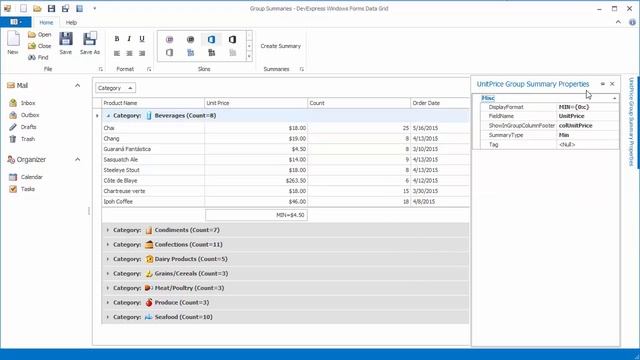Viewport: 640px width, 360px height.
Task: Select the Côte de Blaye row
Action: 285,180
